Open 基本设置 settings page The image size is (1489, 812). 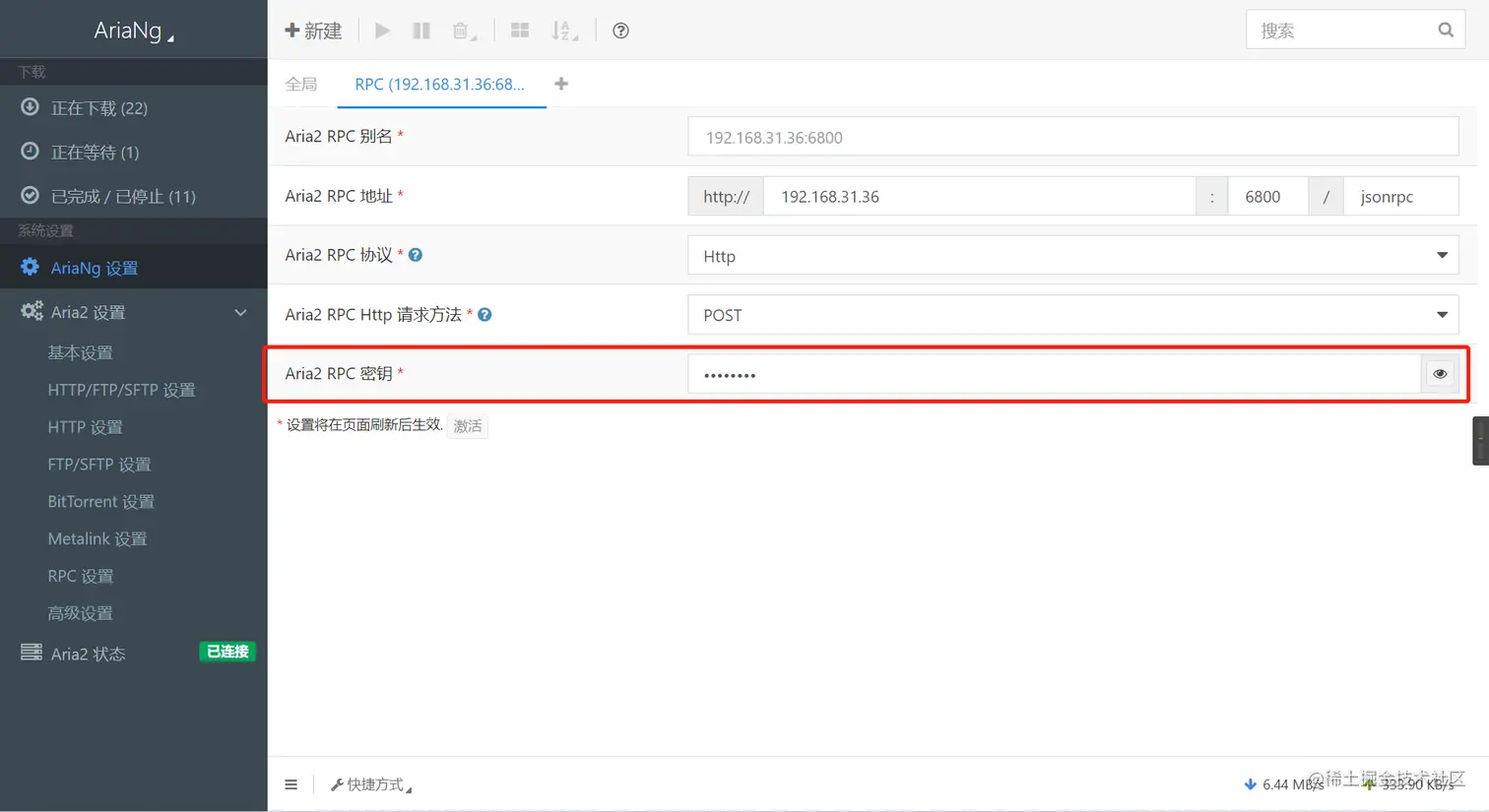(81, 352)
